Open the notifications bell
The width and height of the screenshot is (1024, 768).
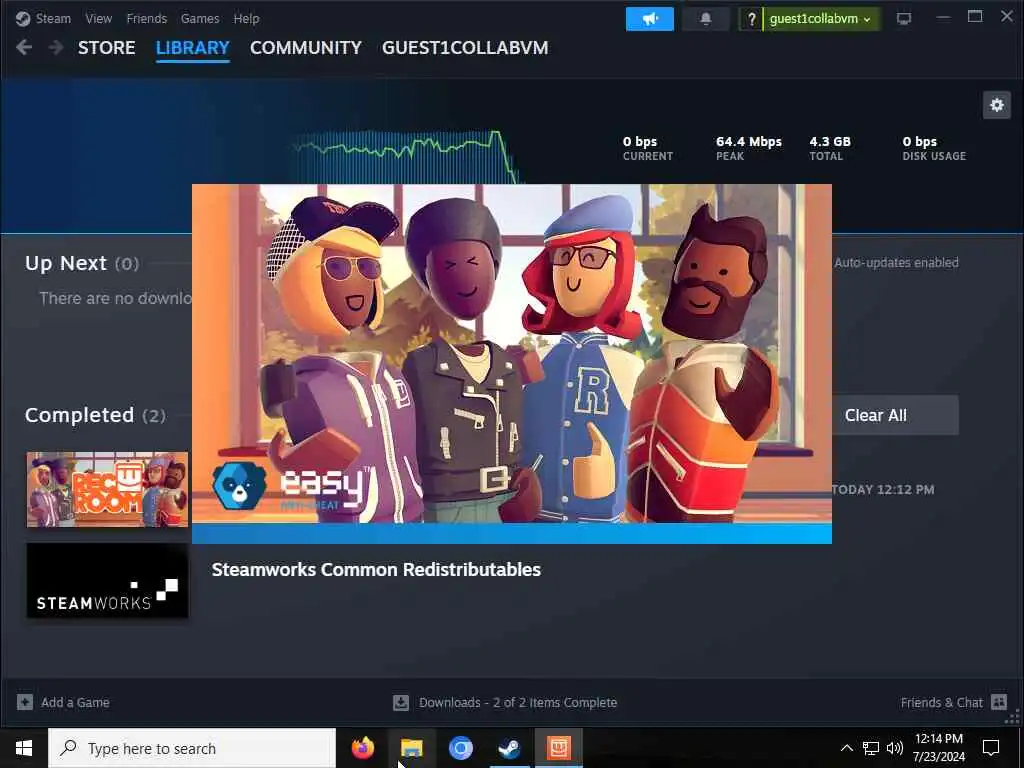click(705, 19)
